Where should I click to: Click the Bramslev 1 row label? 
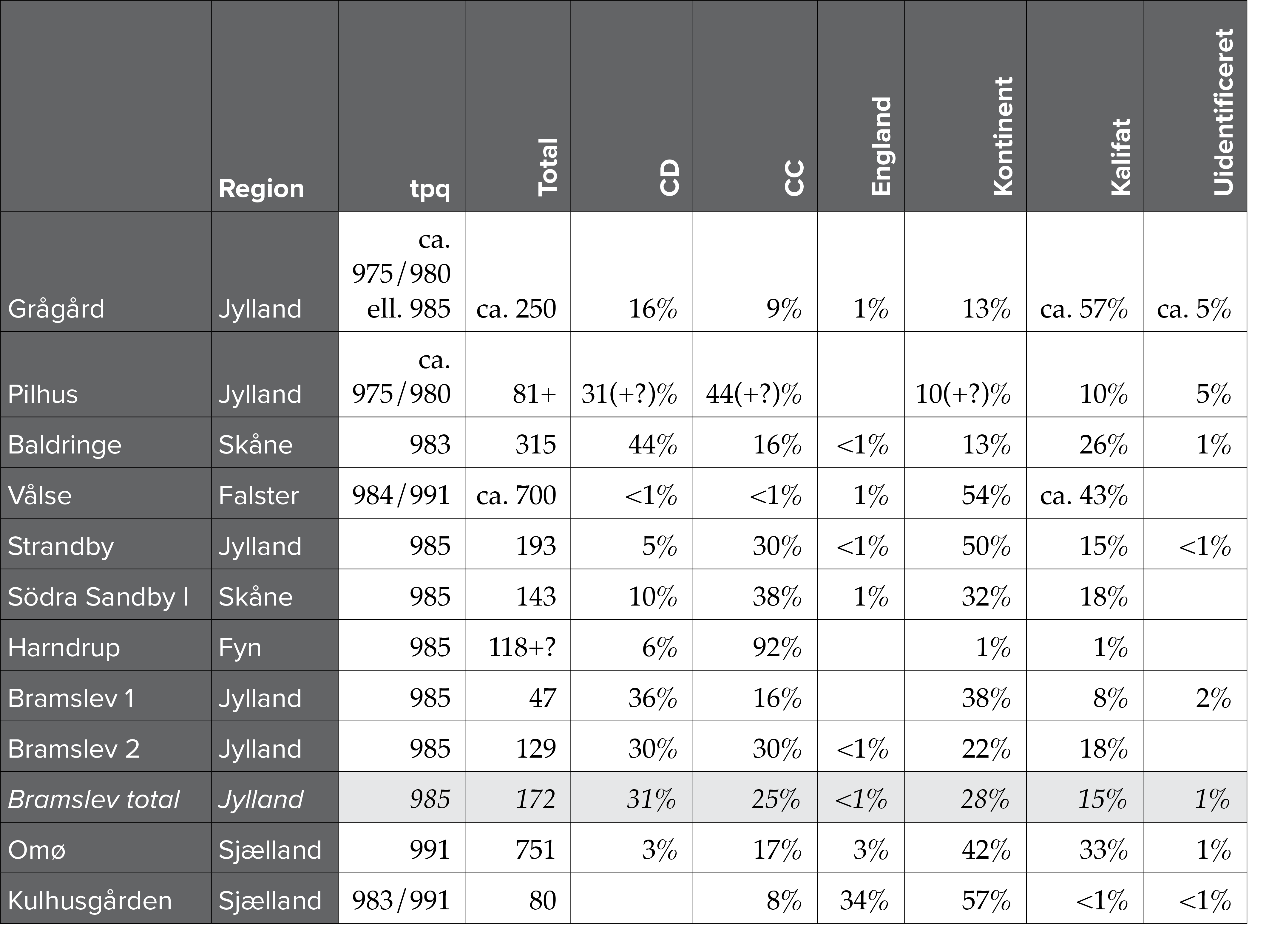[71, 698]
